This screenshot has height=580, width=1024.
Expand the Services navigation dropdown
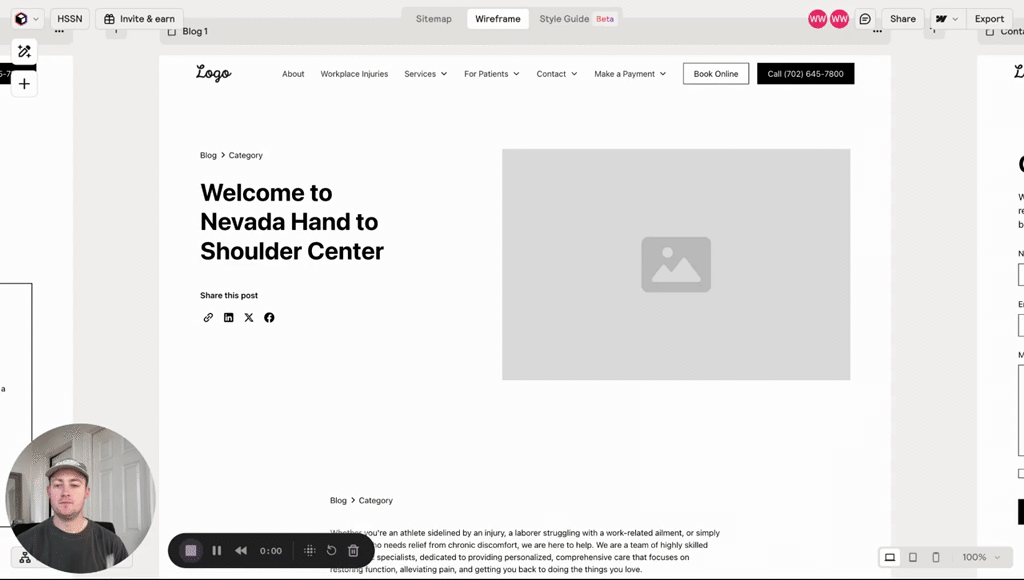(x=425, y=74)
